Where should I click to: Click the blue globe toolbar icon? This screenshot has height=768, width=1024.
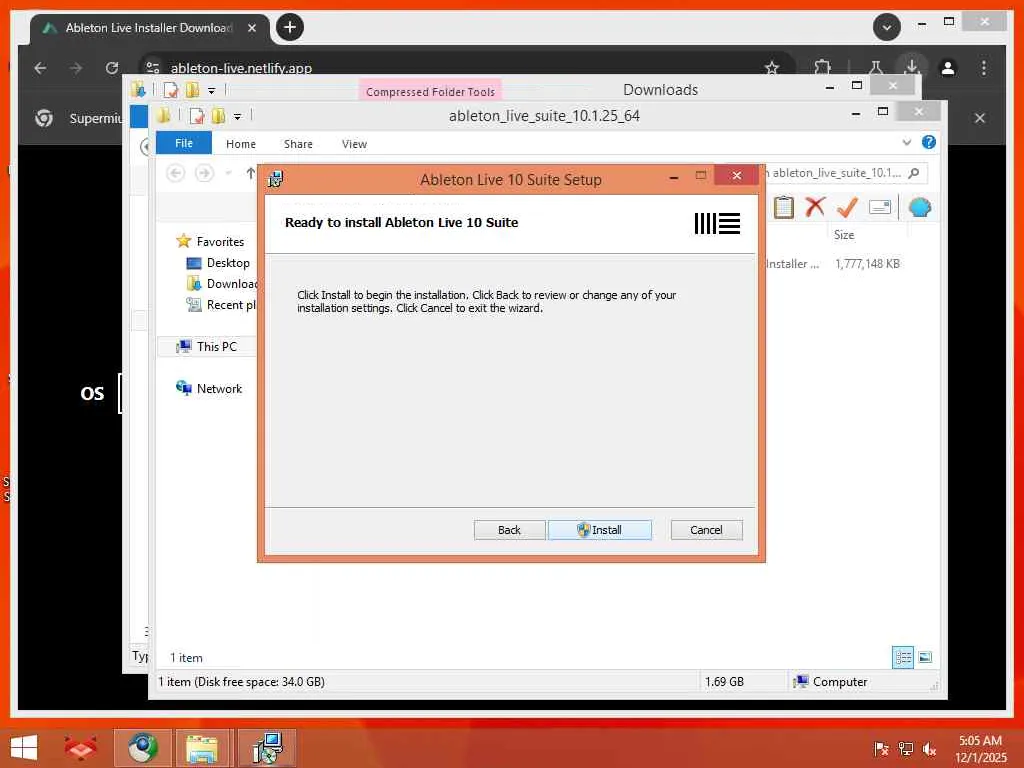pyautogui.click(x=920, y=208)
